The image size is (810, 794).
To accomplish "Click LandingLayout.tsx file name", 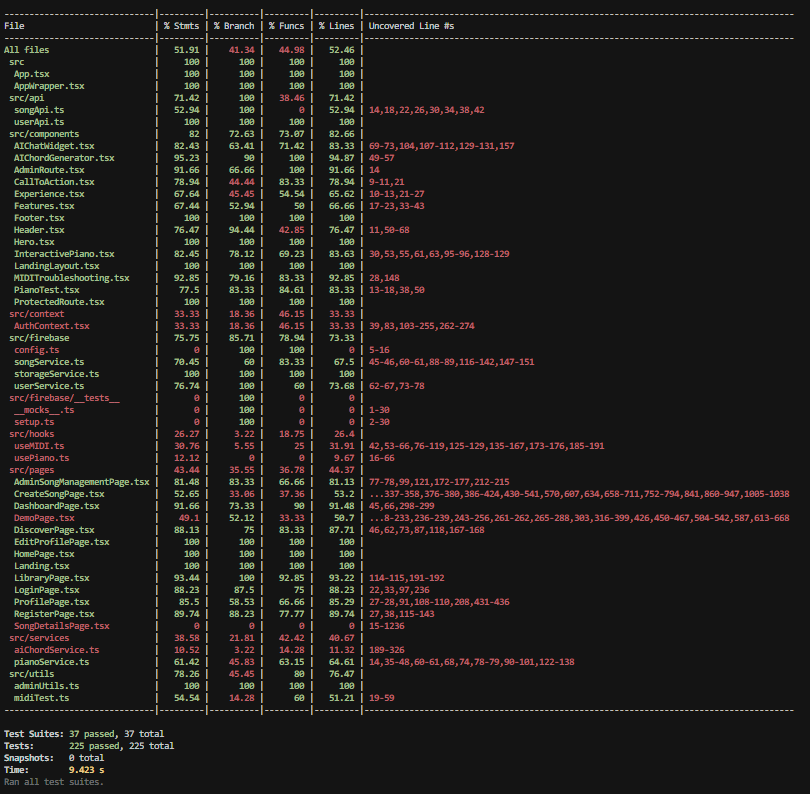I will (x=57, y=266).
